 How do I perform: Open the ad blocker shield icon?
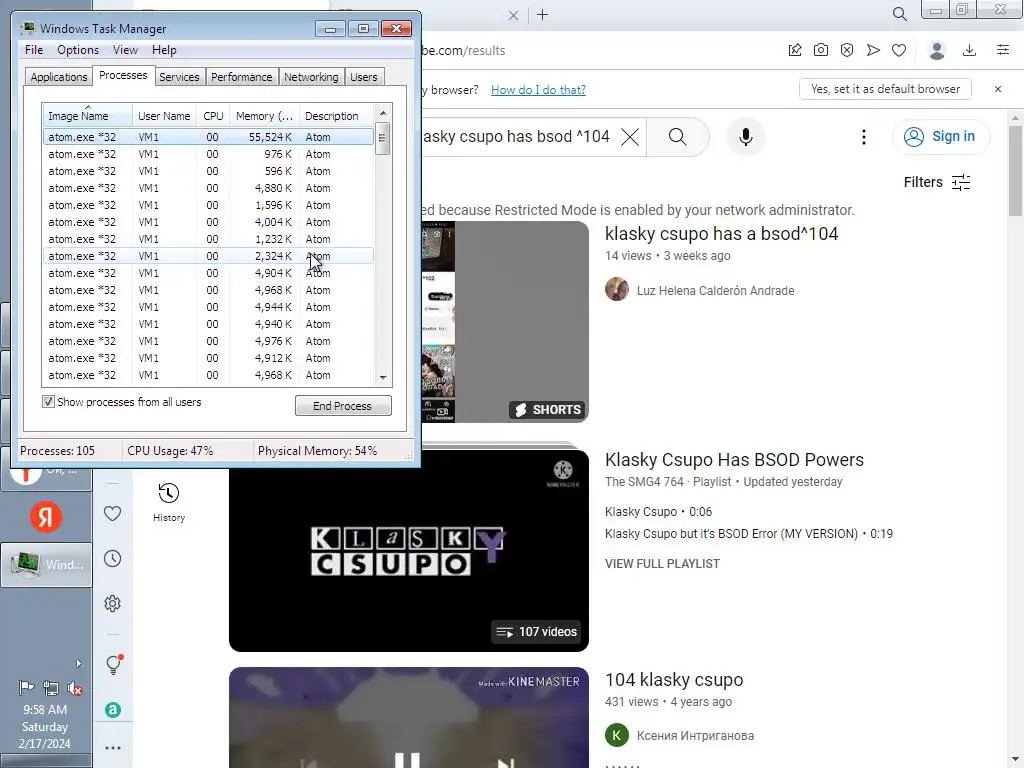[847, 50]
